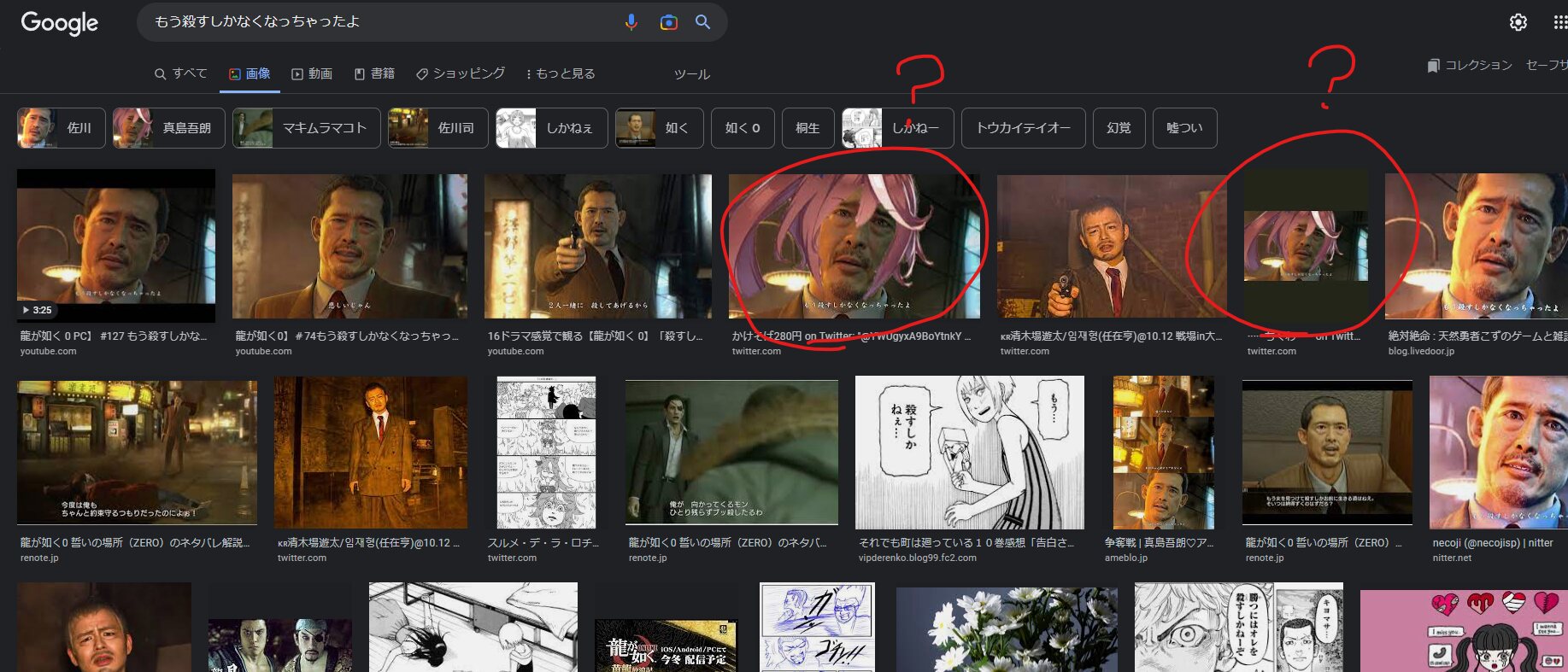Open the bald man with gun thumbnail
The height and width of the screenshot is (672, 1568).
coord(1112,246)
